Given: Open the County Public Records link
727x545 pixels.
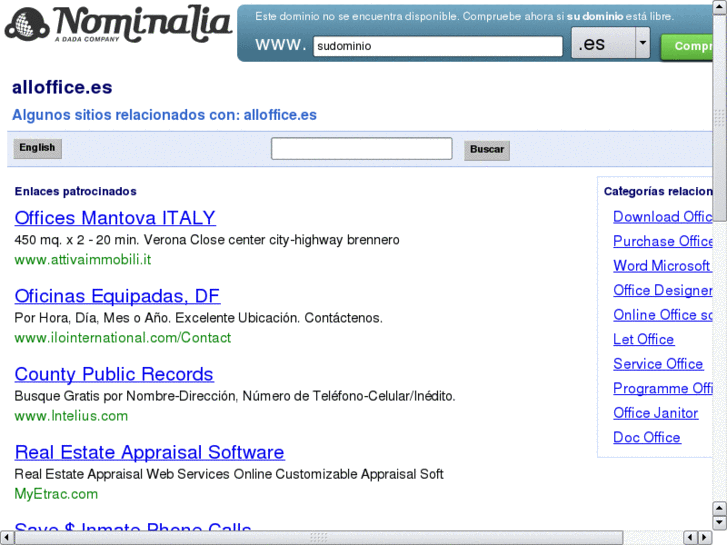Looking at the screenshot, I should (x=114, y=374).
